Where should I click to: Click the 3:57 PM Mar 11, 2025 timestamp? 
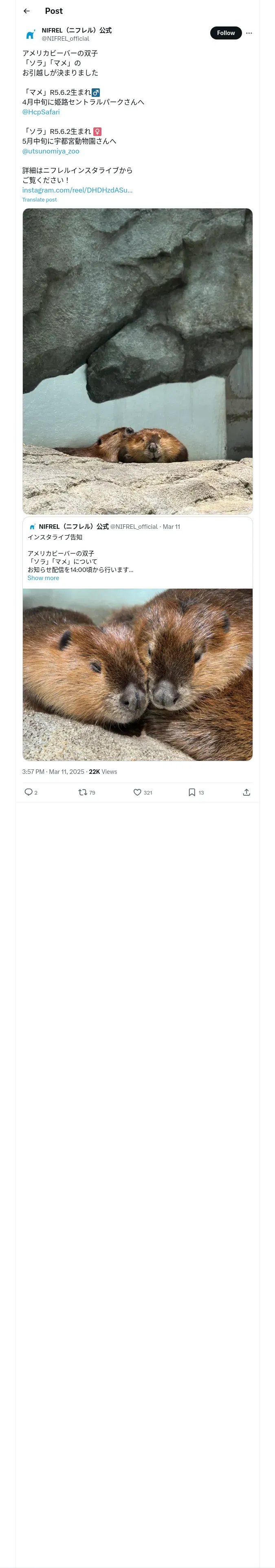(x=53, y=771)
